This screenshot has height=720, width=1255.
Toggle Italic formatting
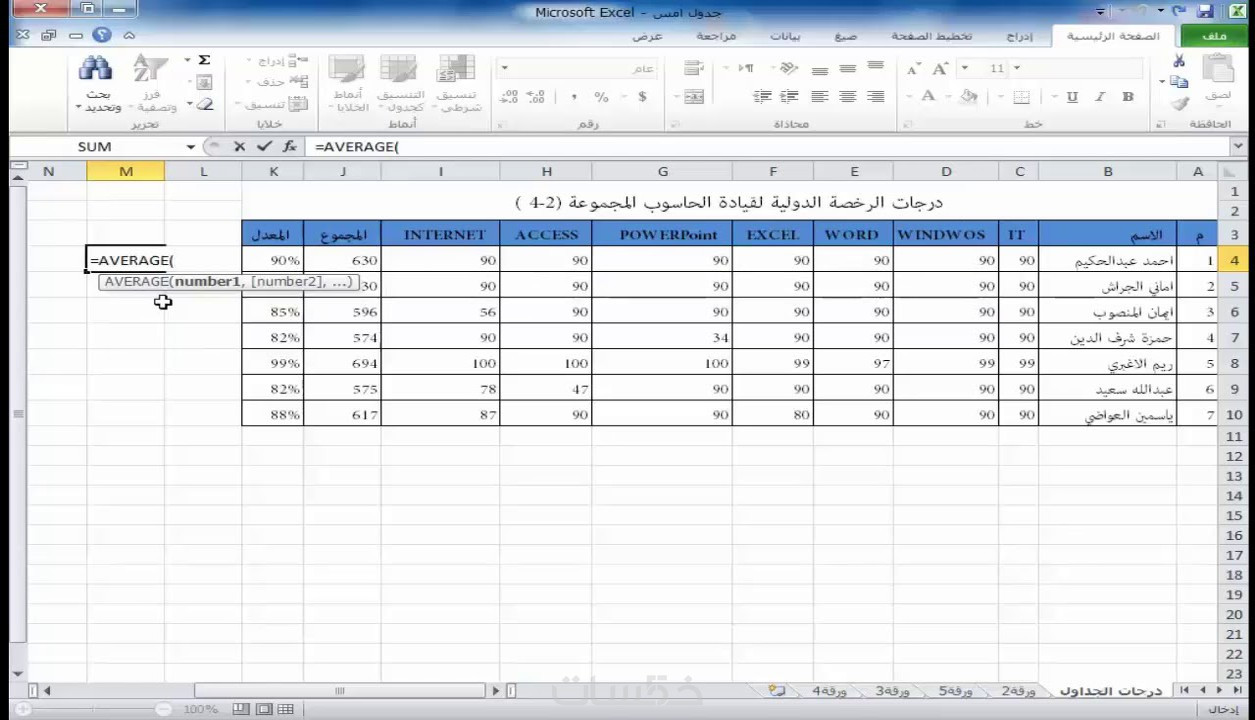1100,97
